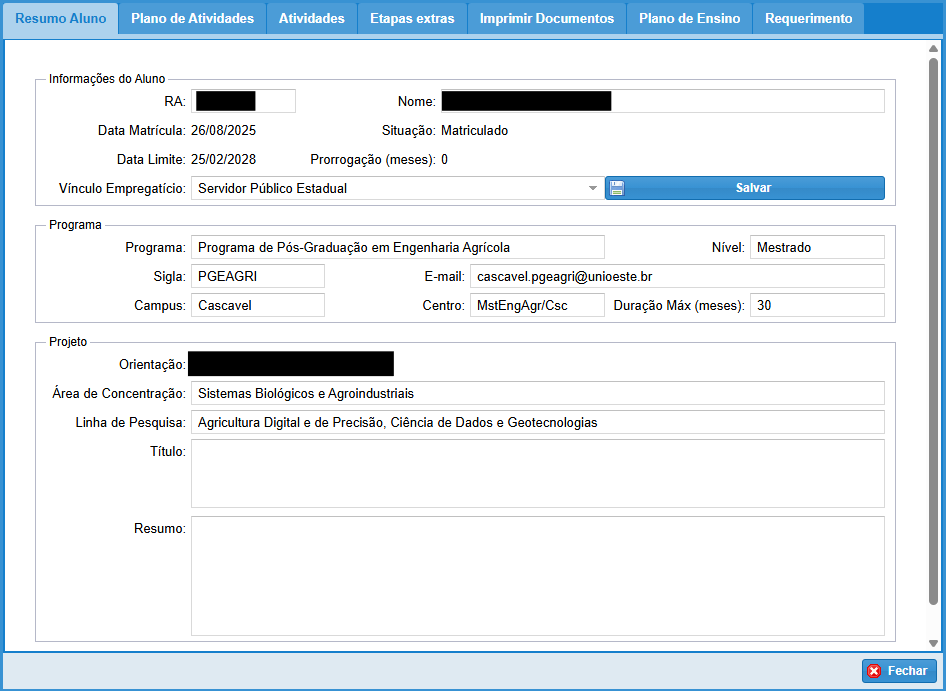
Task: Open the Requerimento tab
Action: [x=808, y=19]
